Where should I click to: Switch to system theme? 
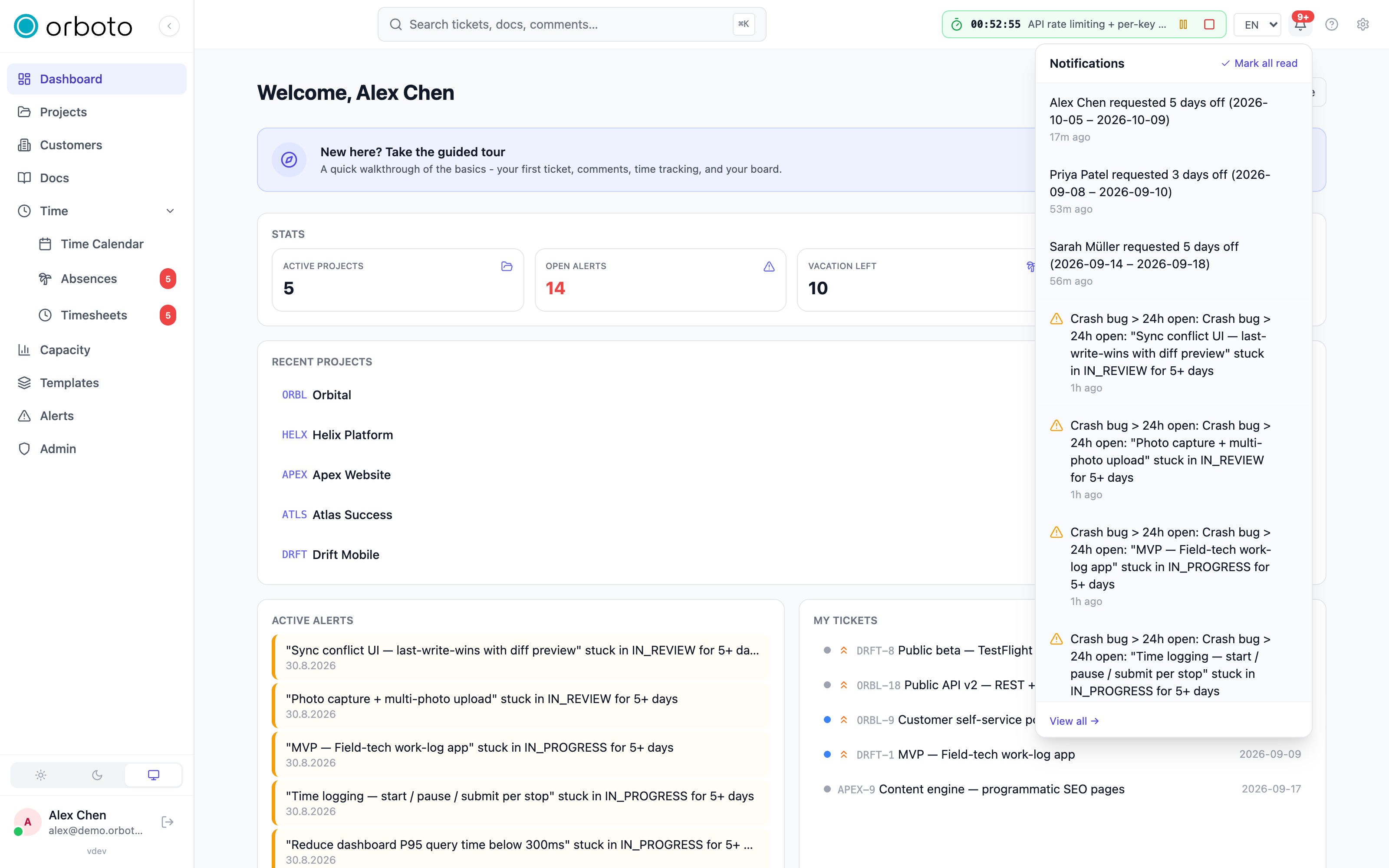pos(153,775)
